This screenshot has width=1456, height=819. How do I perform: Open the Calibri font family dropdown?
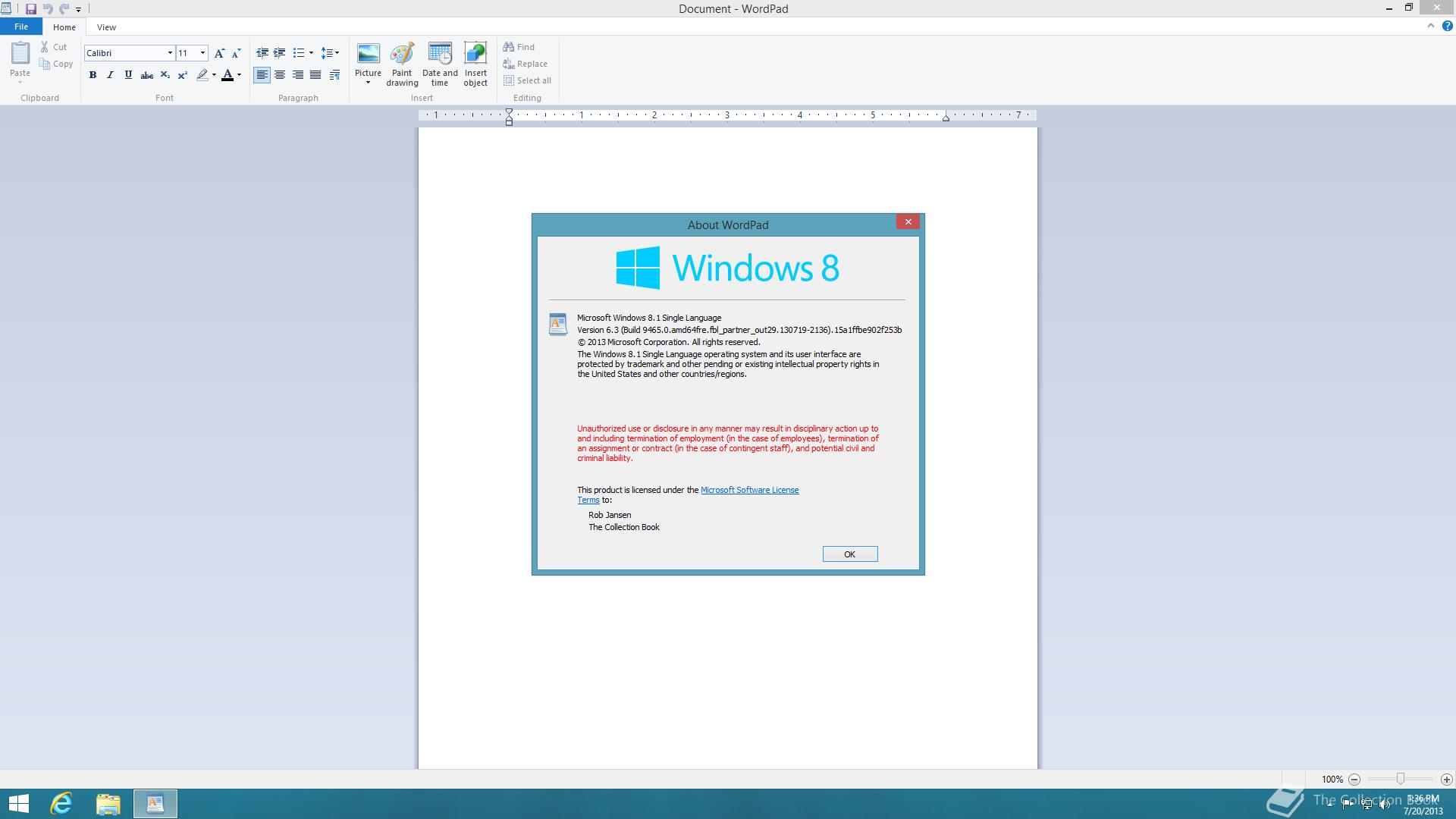[x=170, y=53]
